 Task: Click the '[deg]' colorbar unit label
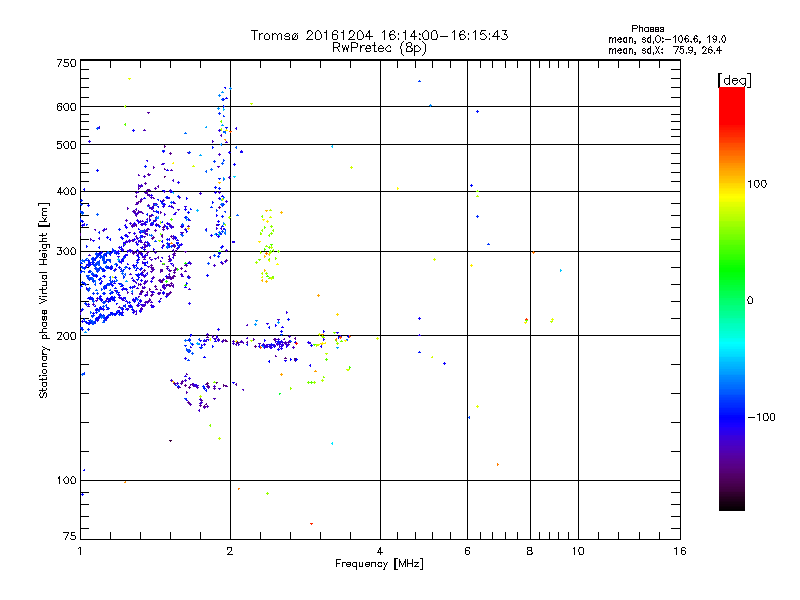[734, 80]
